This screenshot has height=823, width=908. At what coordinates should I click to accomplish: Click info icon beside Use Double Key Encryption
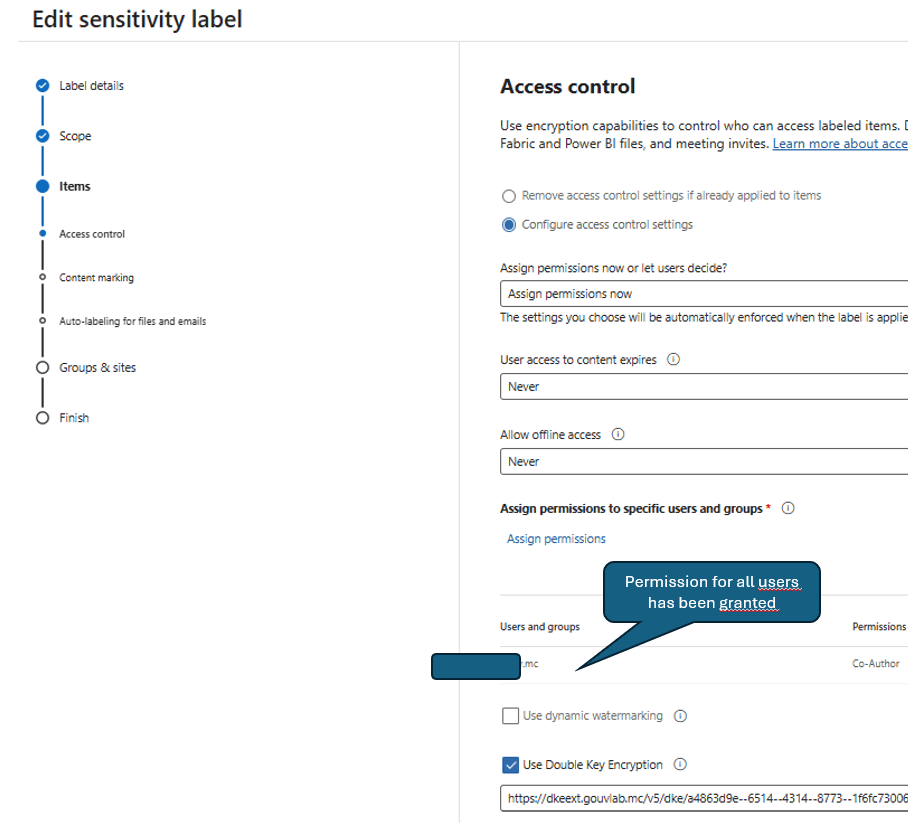(x=680, y=765)
